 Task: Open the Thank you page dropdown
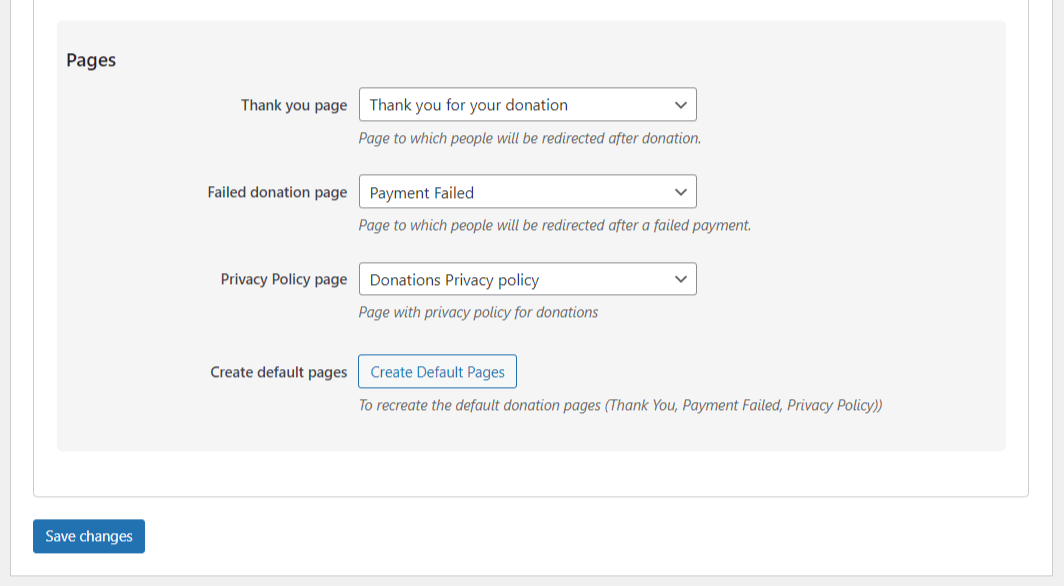[527, 105]
